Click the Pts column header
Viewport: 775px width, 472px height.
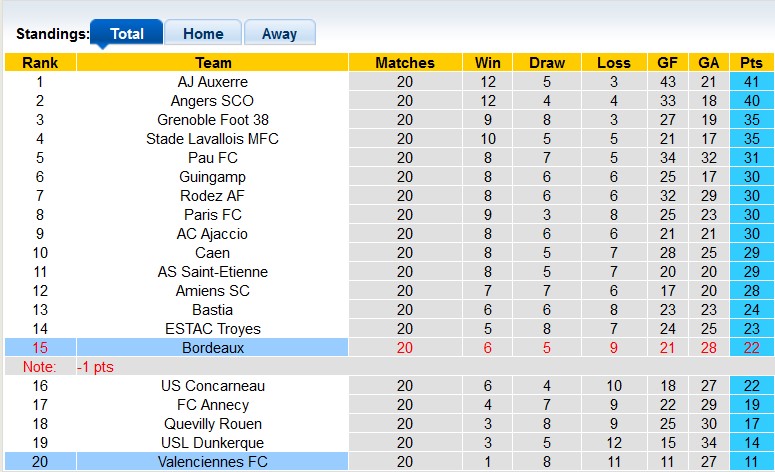point(751,63)
